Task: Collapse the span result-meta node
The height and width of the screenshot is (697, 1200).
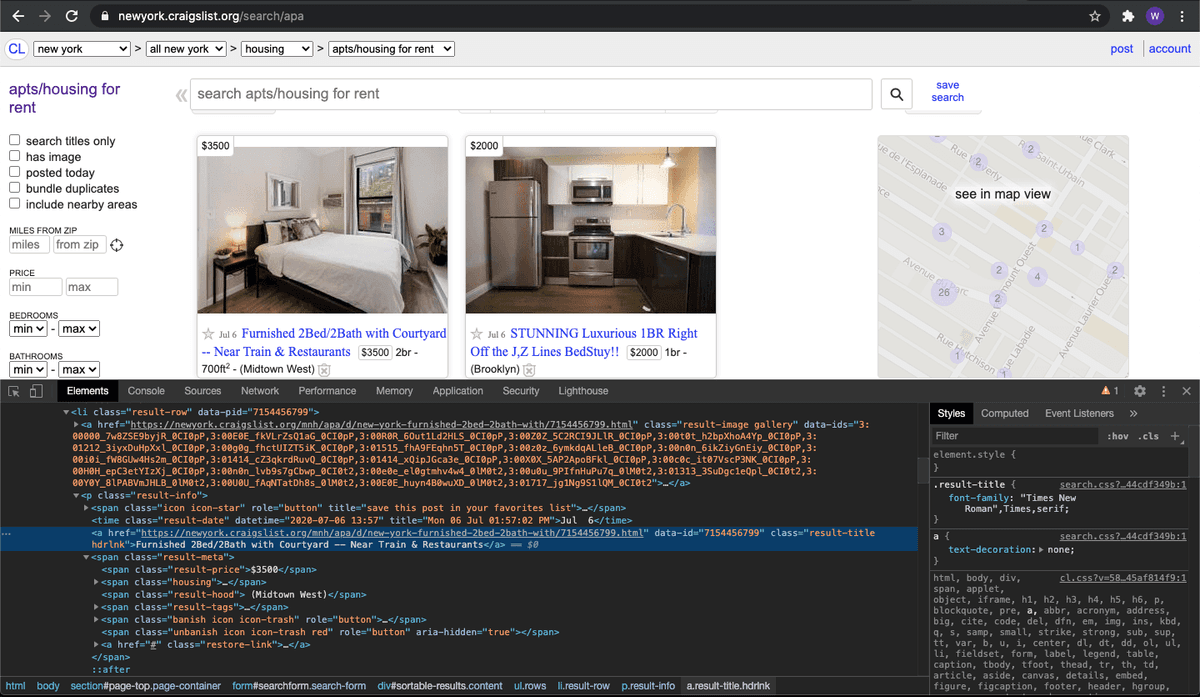Action: click(x=86, y=557)
